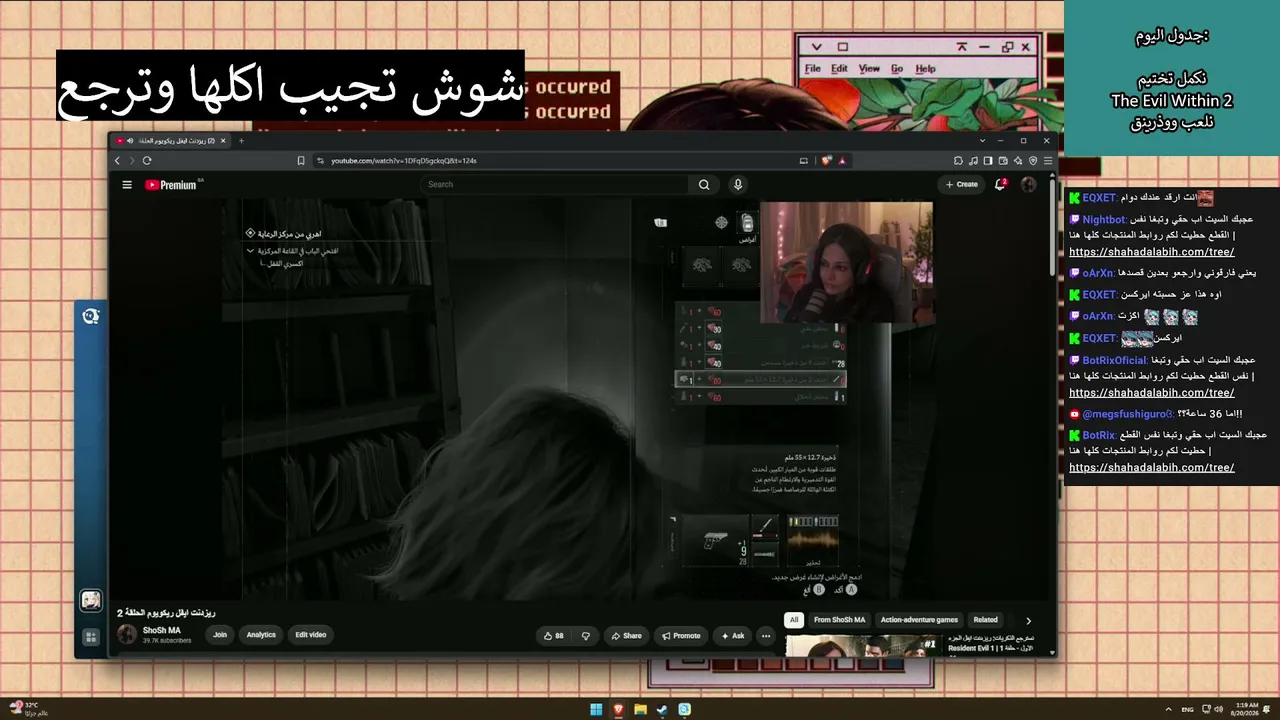Image resolution: width=1280 pixels, height=720 pixels.
Task: Like the video
Action: pyautogui.click(x=553, y=636)
